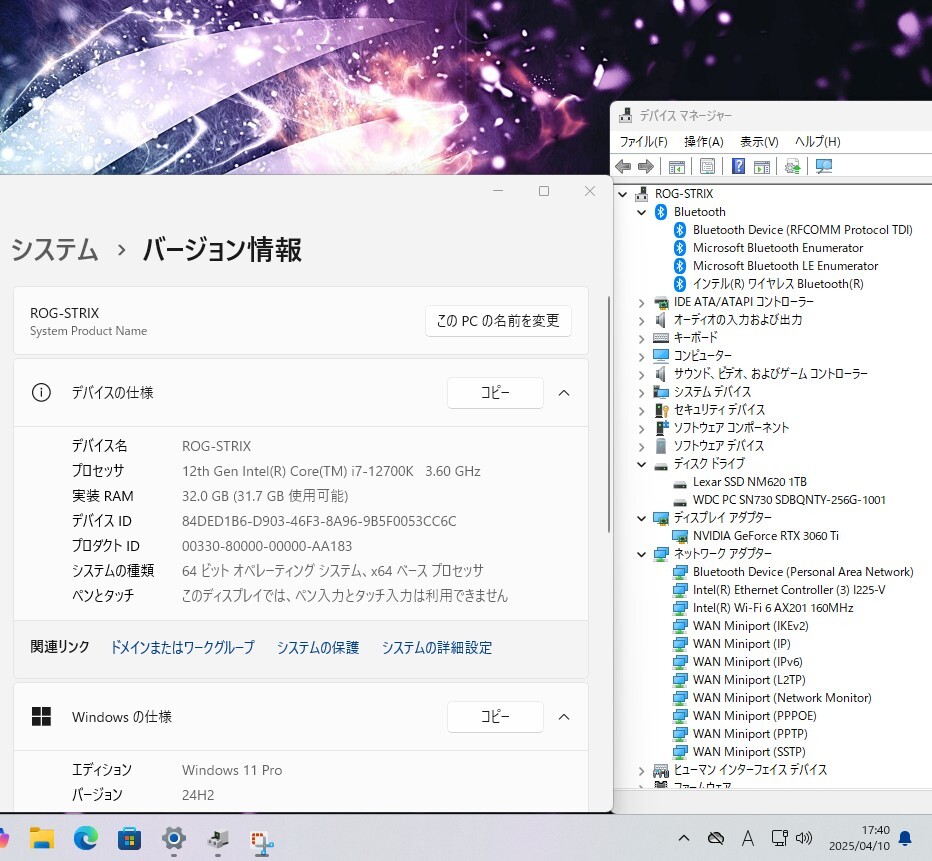Click この PC の名前を変更 button
932x861 pixels.
[x=498, y=321]
